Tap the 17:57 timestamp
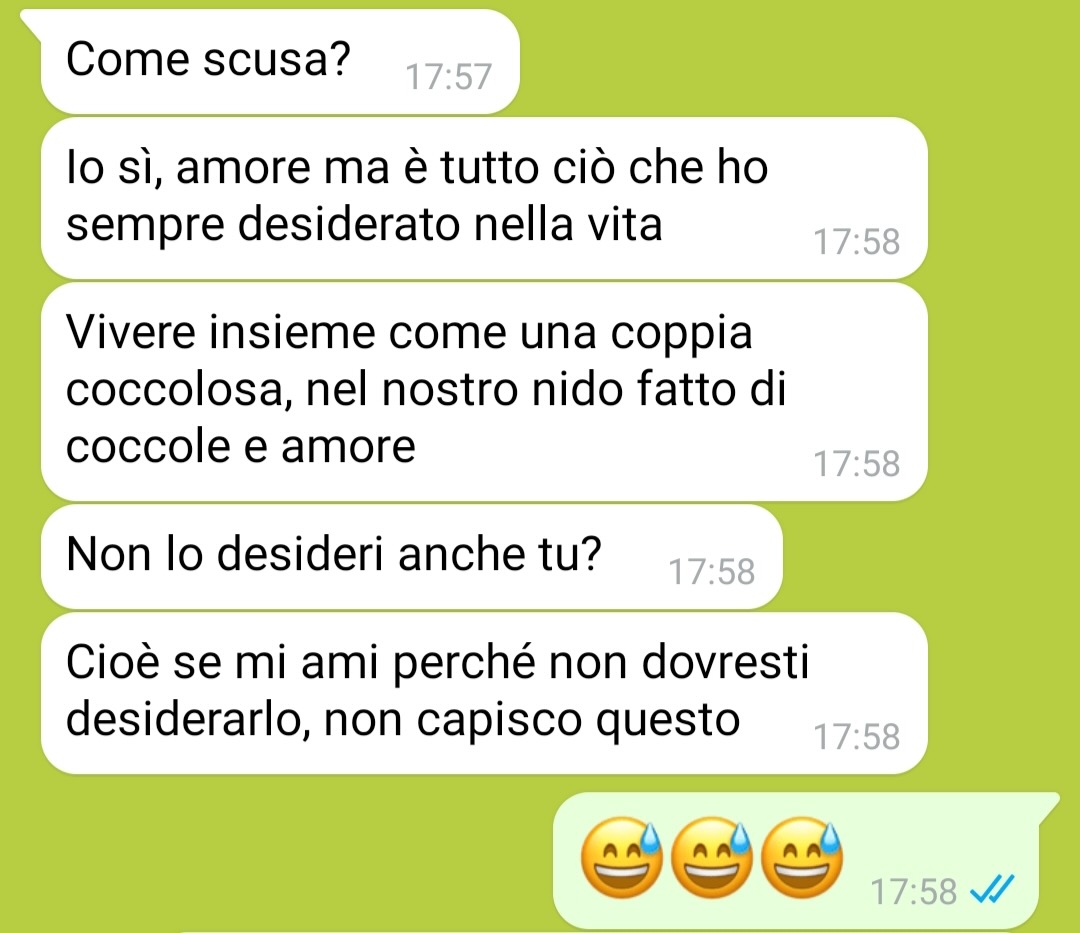 click(448, 76)
